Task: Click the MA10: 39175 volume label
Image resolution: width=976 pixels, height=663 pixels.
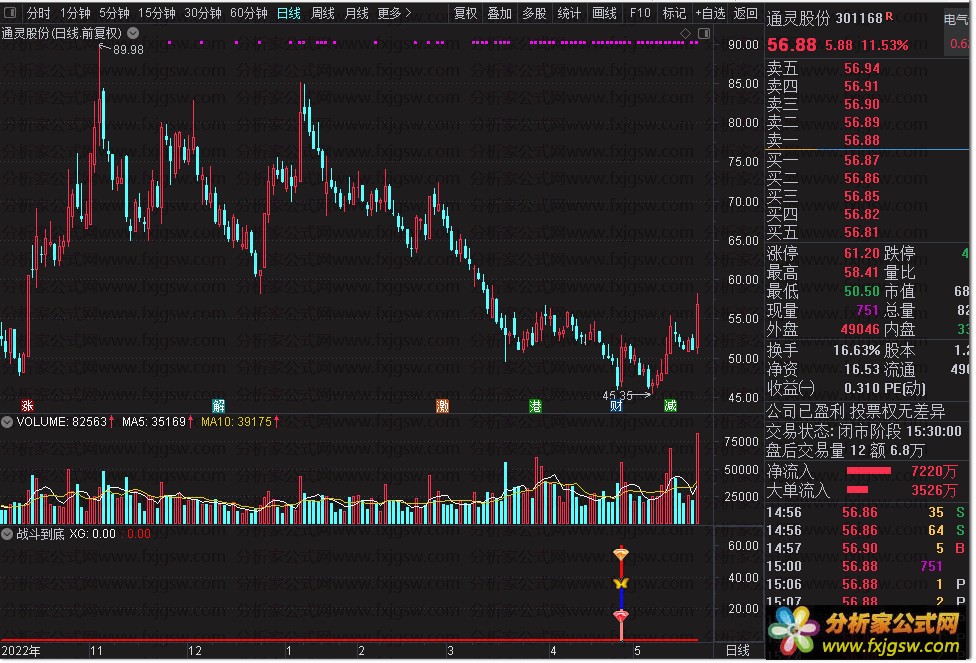Action: pos(237,422)
